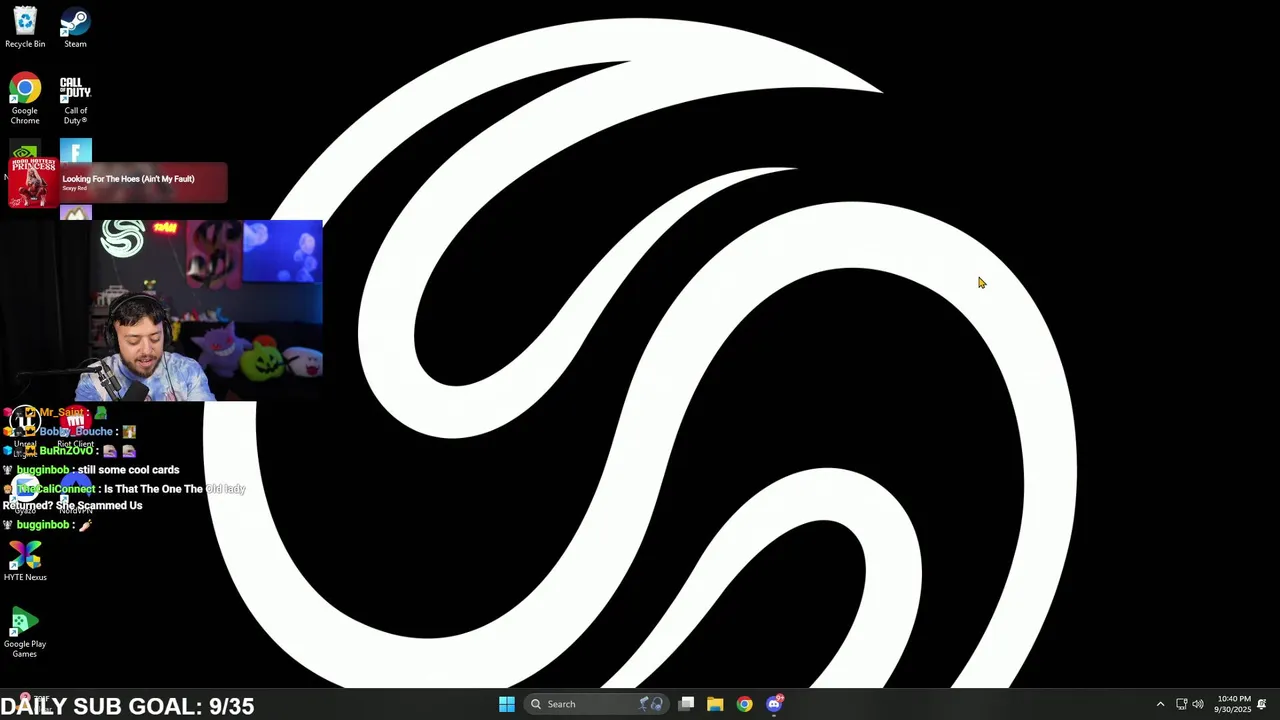The image size is (1280, 720).
Task: Select the Unreal Engine desktop shortcut
Action: pyautogui.click(x=25, y=430)
